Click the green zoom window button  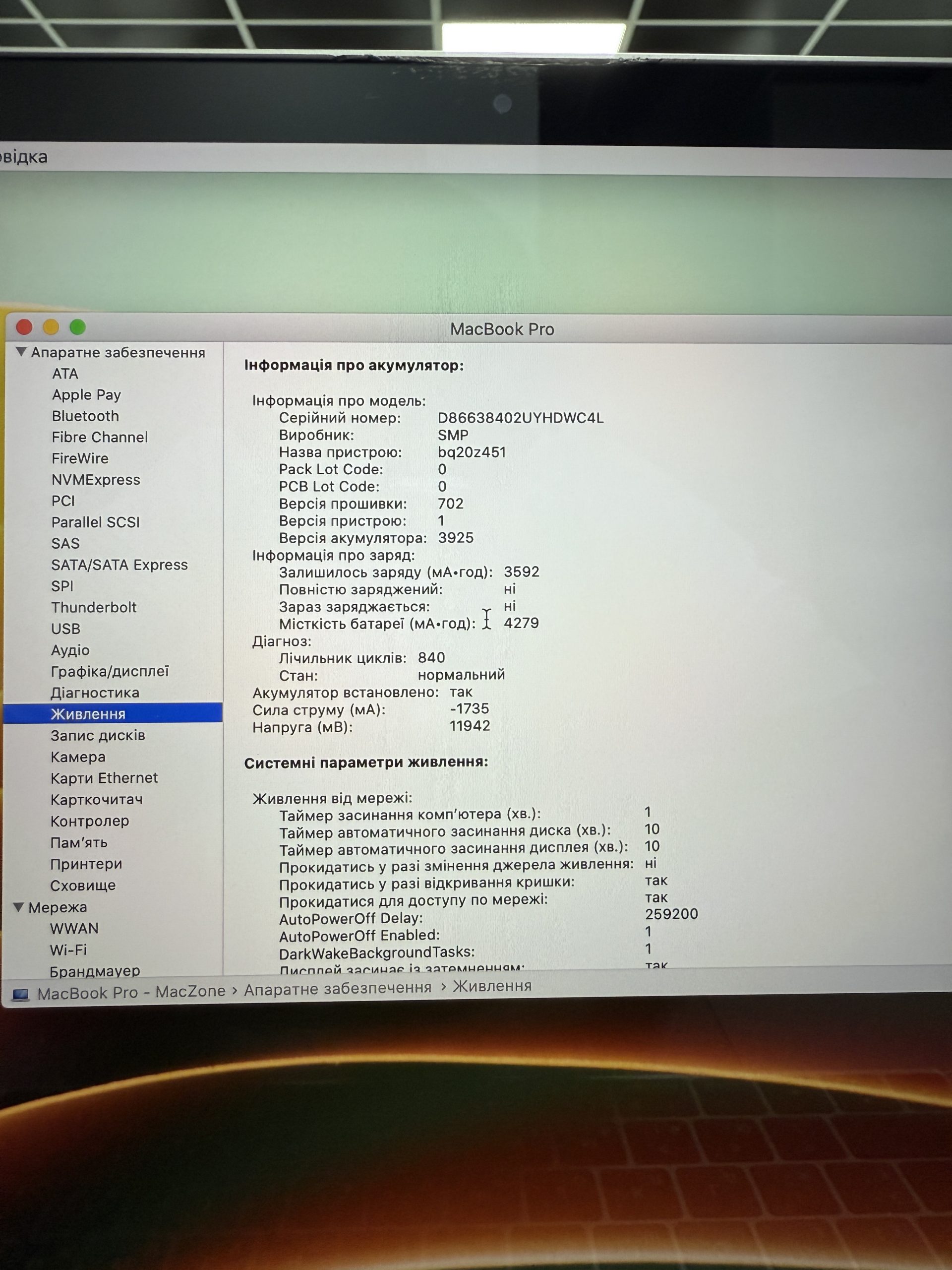click(x=77, y=327)
